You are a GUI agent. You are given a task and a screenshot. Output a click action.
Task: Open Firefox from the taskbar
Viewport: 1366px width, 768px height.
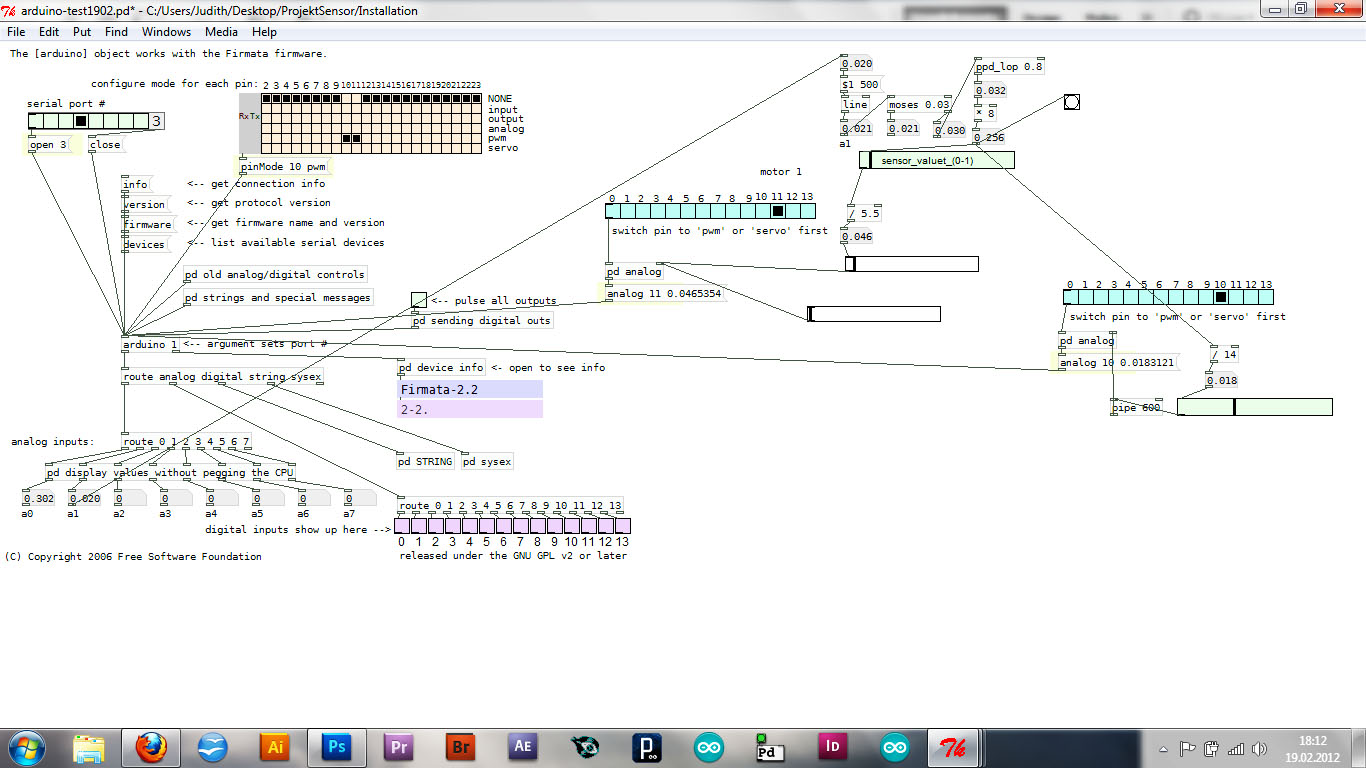point(151,747)
